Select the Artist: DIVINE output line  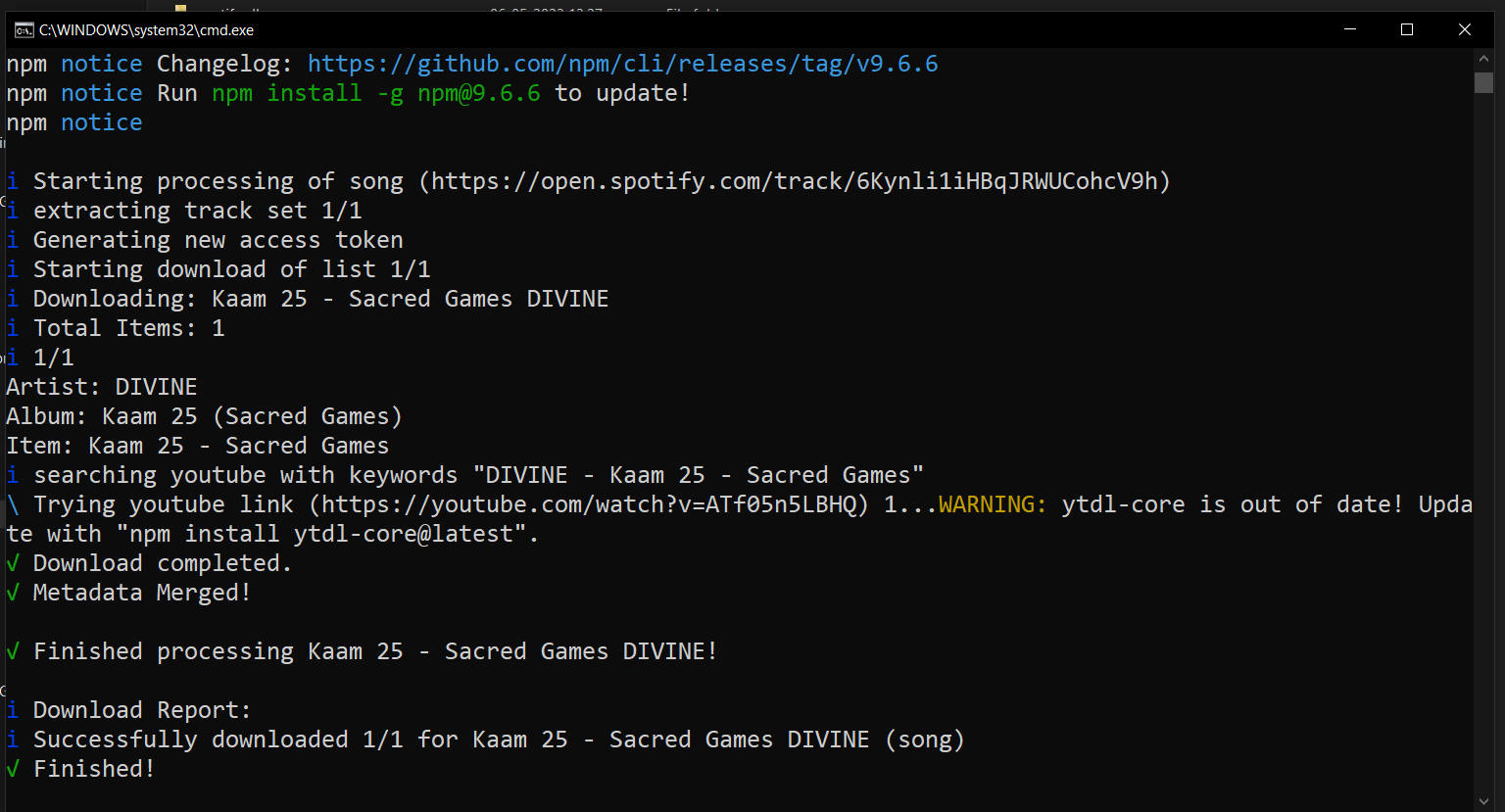[x=101, y=386]
